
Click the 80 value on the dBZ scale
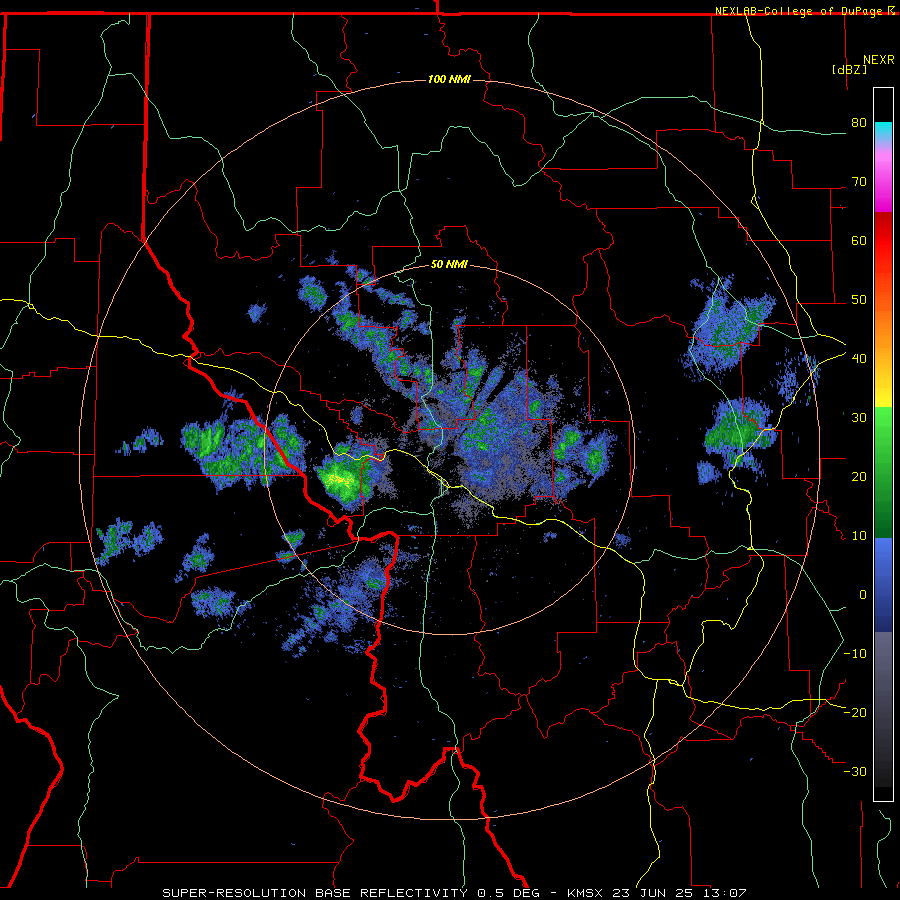pyautogui.click(x=859, y=122)
